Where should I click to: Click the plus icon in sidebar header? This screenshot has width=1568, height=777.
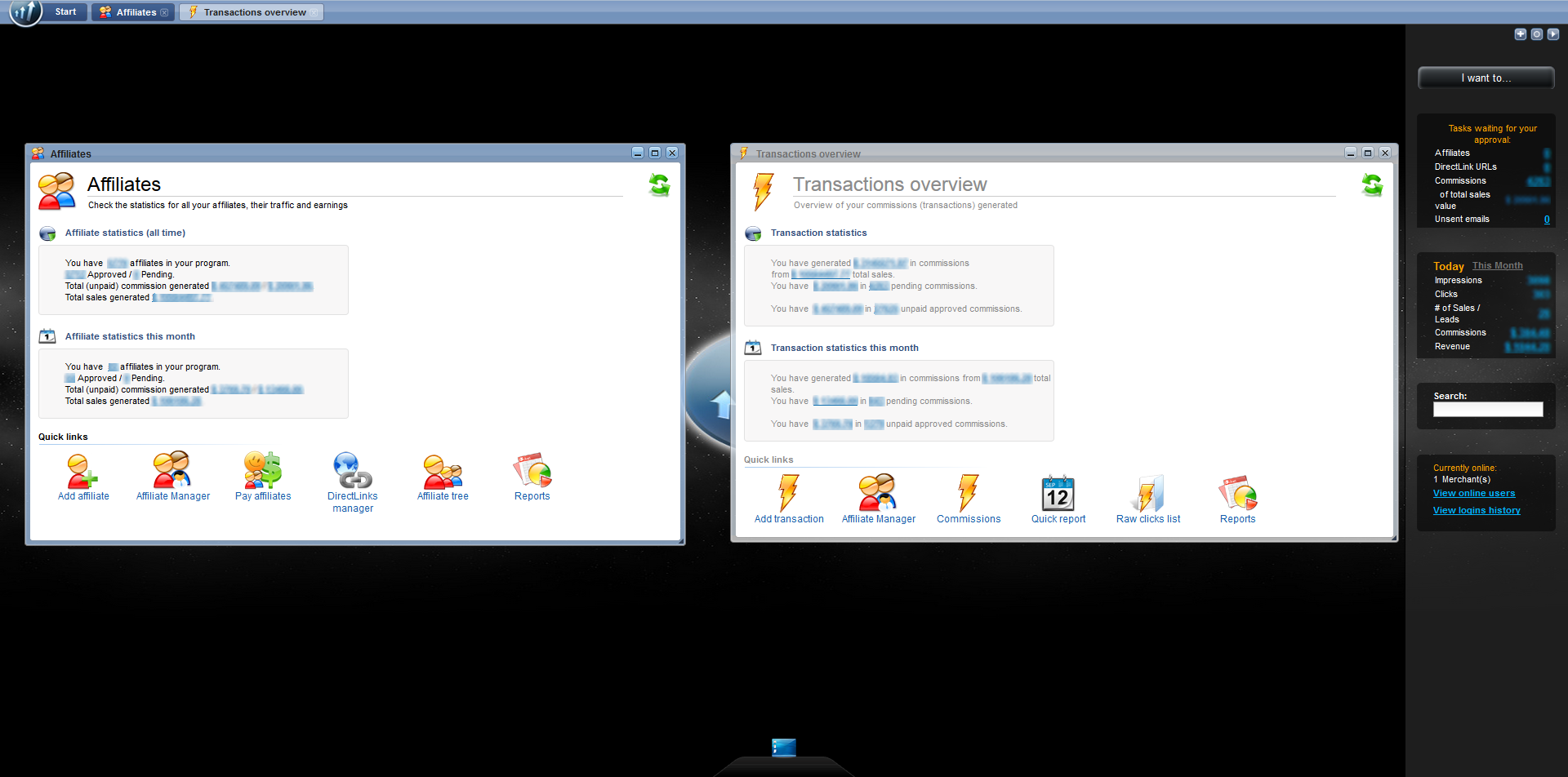pos(1520,34)
